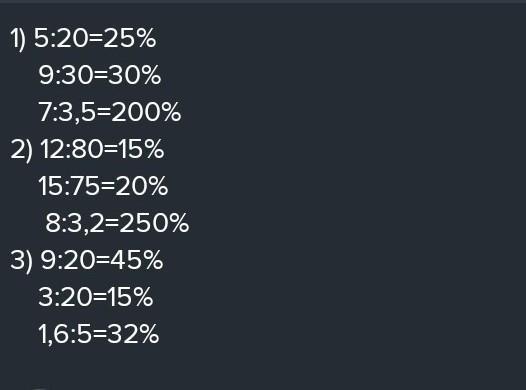Click the line 15:75=20%
Image resolution: width=526 pixels, height=390 pixels.
coord(103,186)
